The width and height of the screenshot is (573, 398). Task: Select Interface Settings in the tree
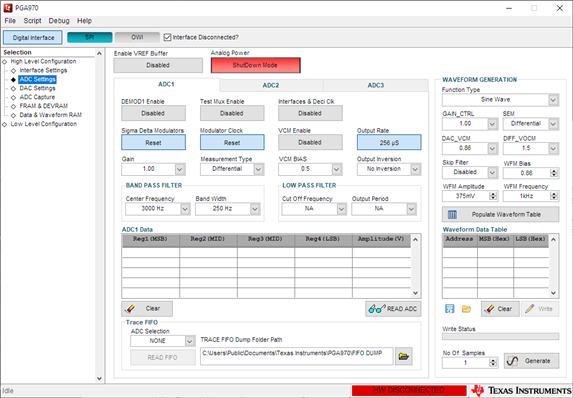pyautogui.click(x=43, y=70)
